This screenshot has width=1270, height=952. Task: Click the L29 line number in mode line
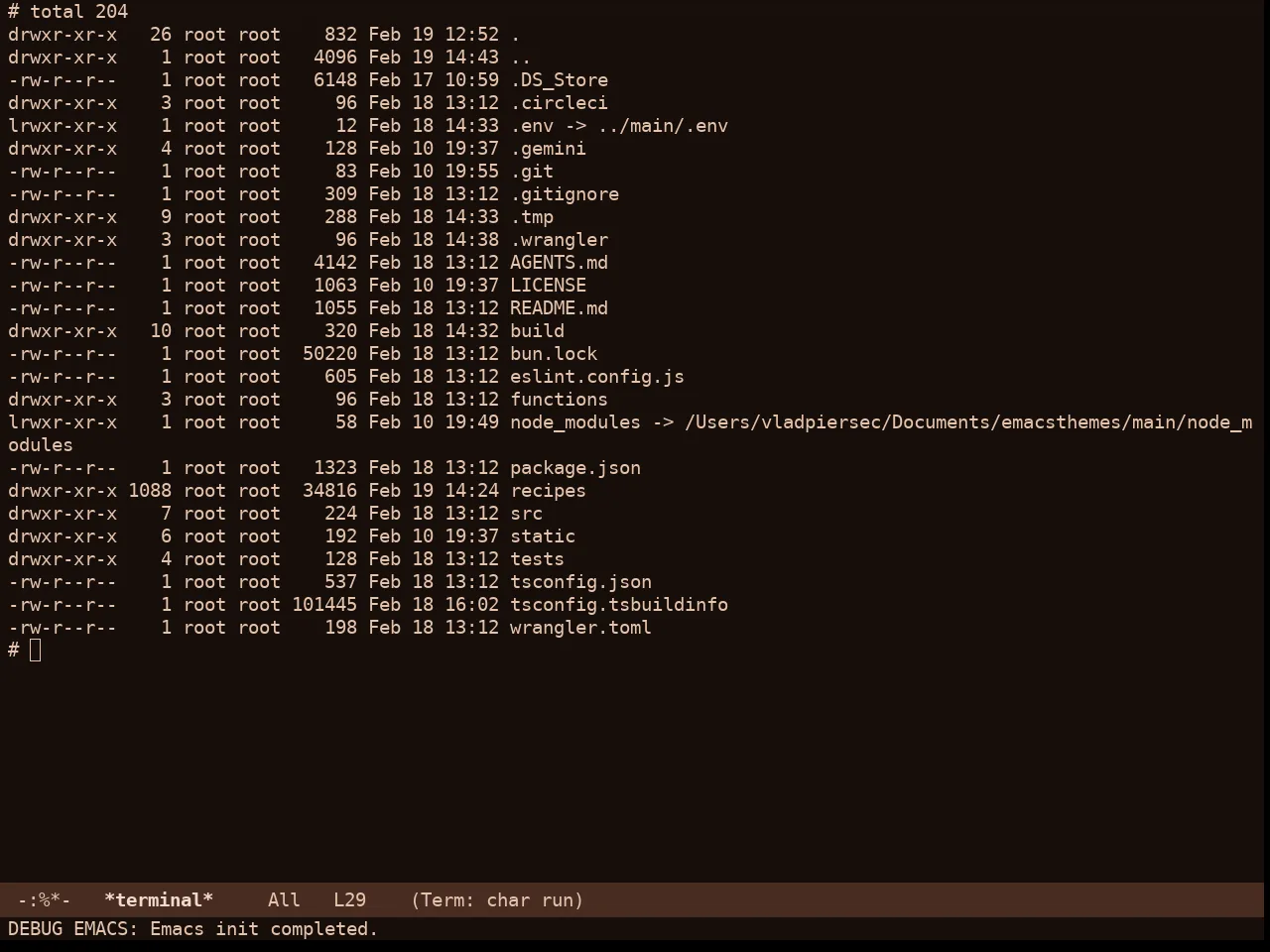349,900
